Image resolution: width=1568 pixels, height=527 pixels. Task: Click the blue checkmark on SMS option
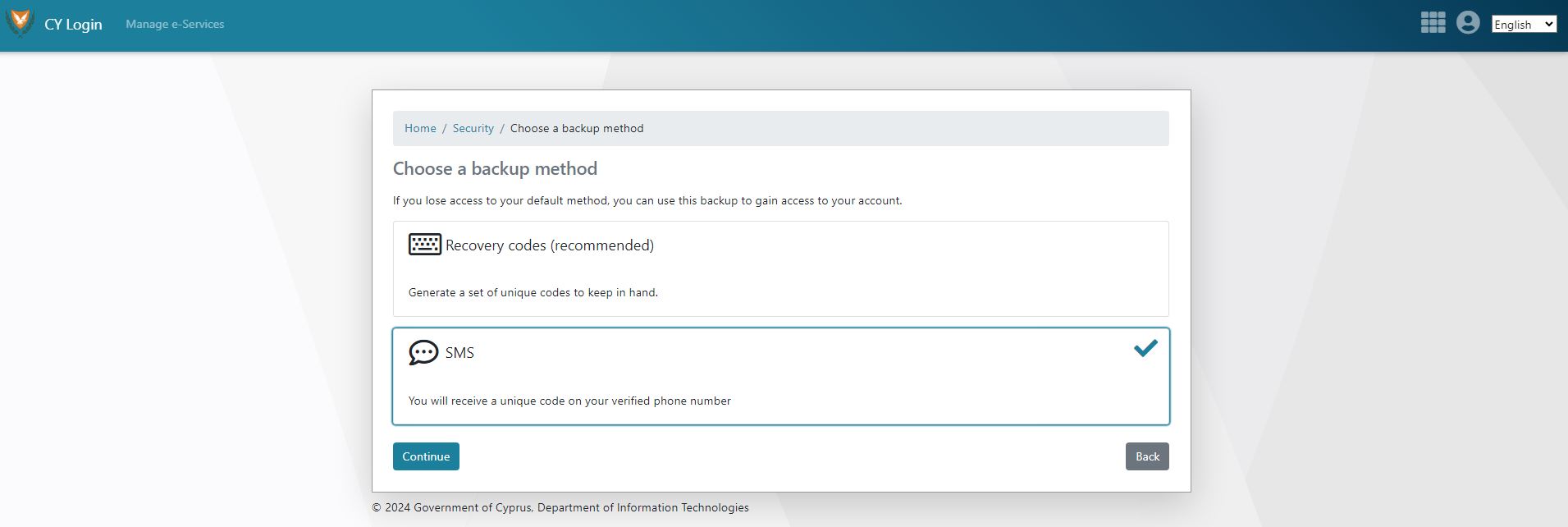(x=1145, y=348)
